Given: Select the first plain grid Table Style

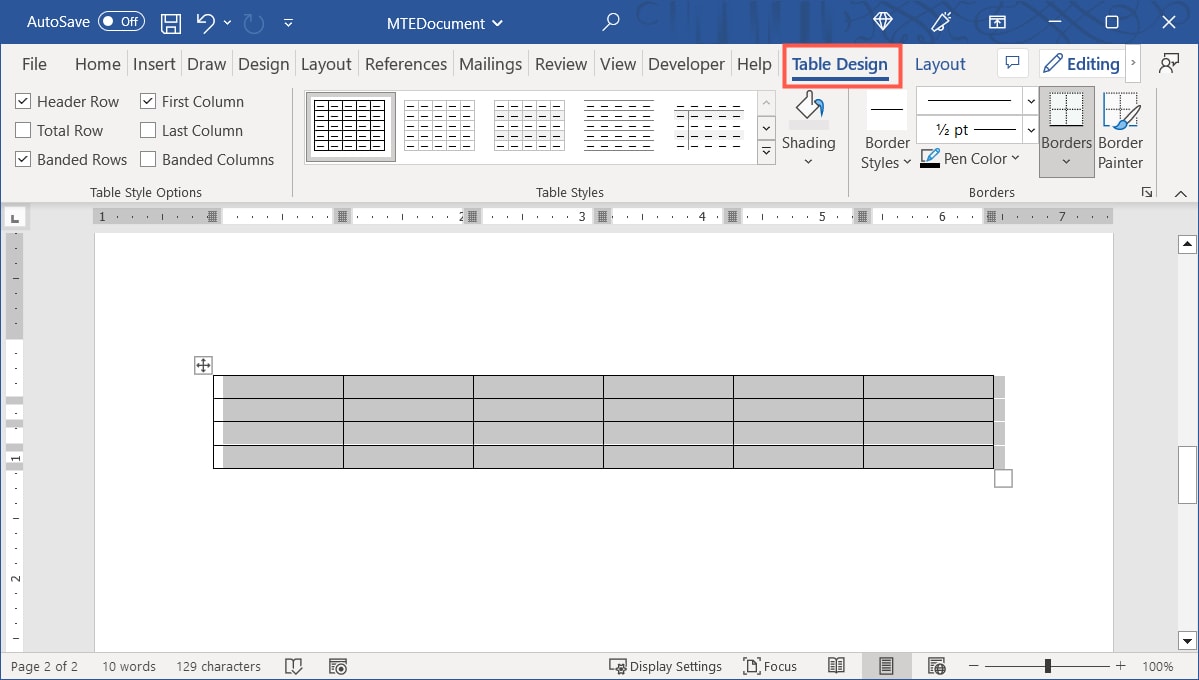Looking at the screenshot, I should coord(350,125).
